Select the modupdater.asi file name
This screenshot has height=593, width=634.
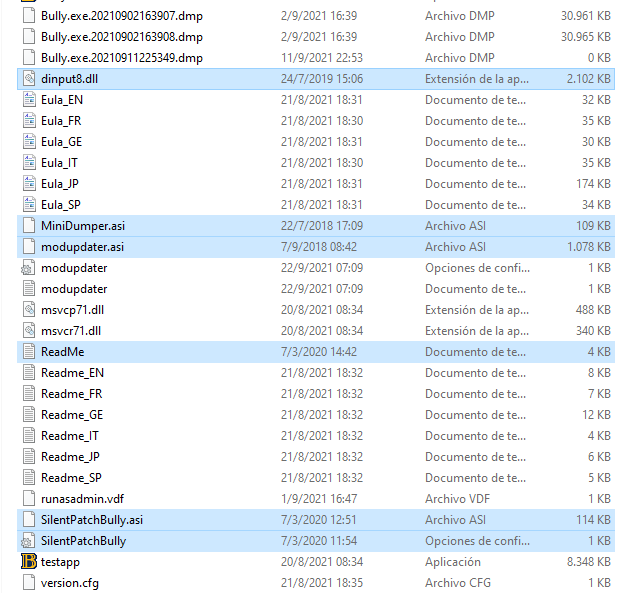pyautogui.click(x=82, y=247)
